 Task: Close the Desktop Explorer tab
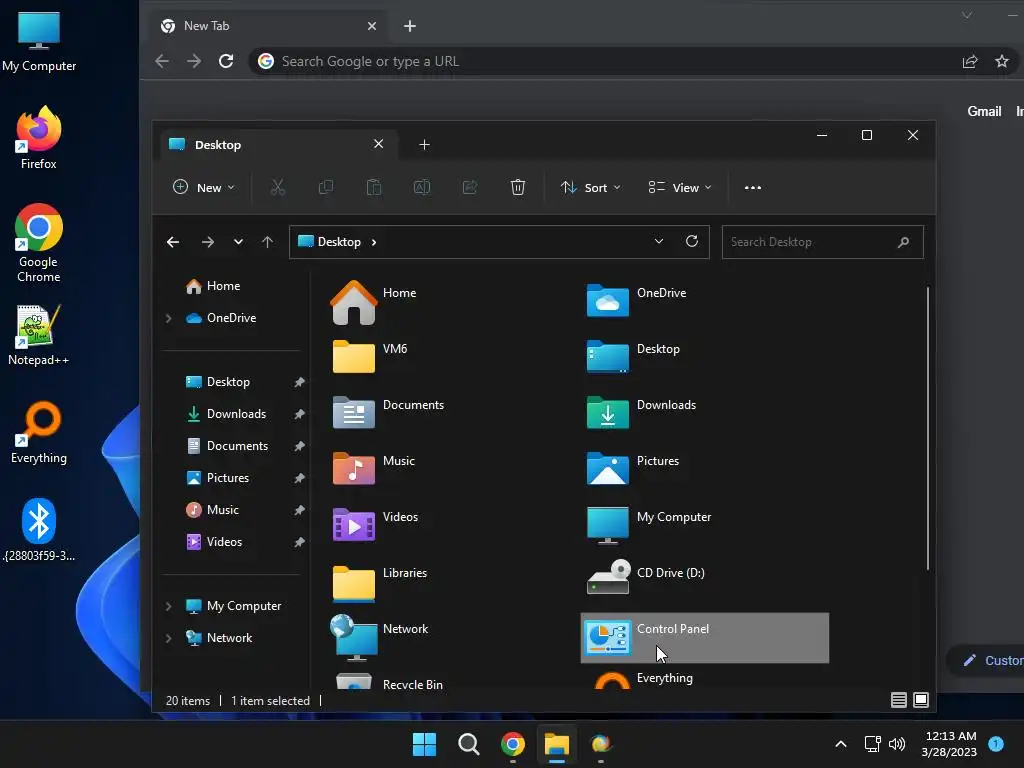378,144
